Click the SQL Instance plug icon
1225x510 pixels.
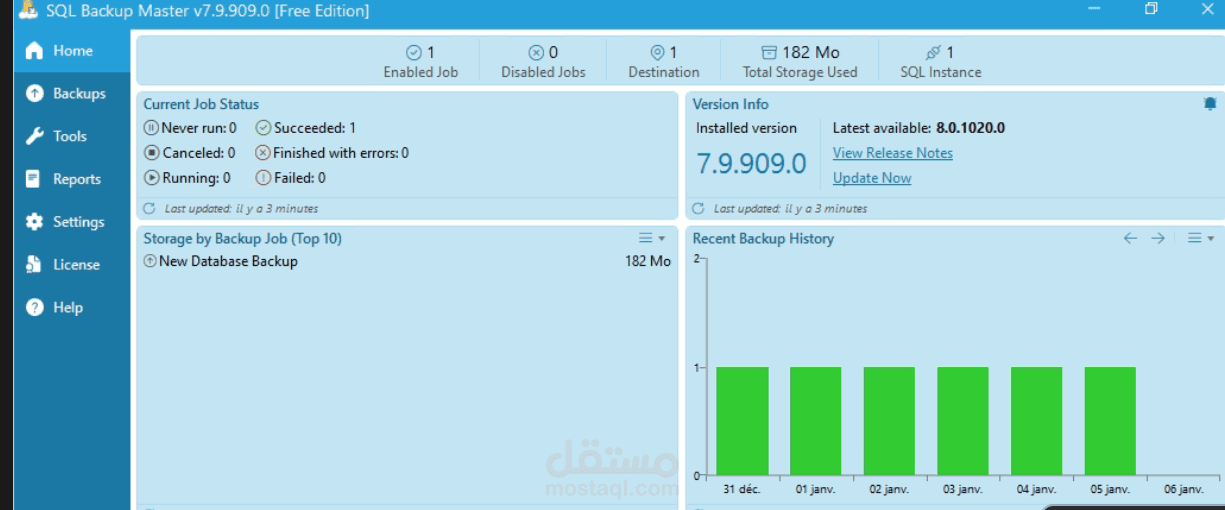click(x=934, y=52)
